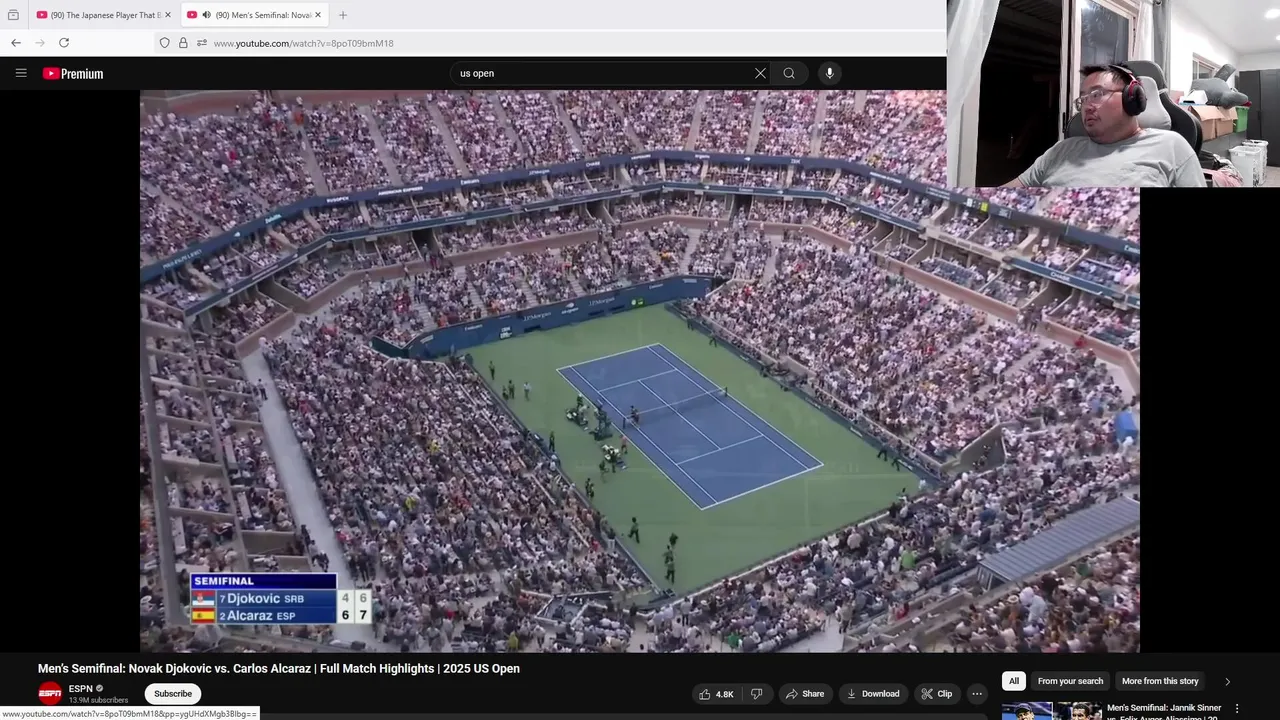This screenshot has height=720, width=1280.
Task: Close the Men's Semifinal tab
Action: [318, 15]
